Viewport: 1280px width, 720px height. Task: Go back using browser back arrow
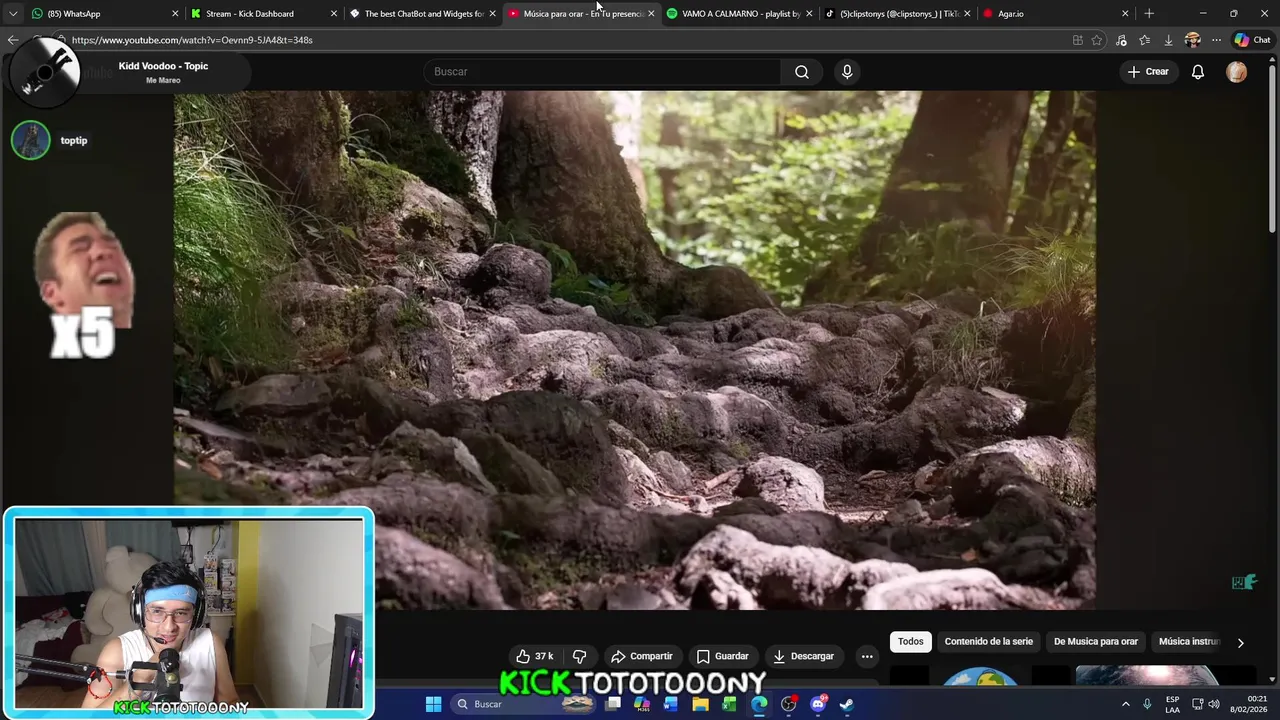click(x=12, y=40)
